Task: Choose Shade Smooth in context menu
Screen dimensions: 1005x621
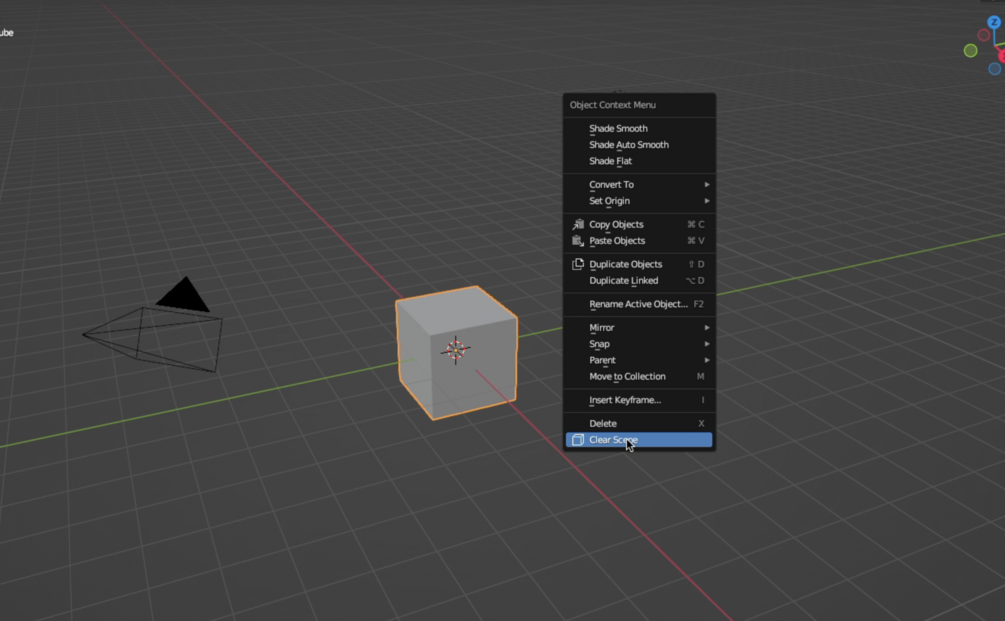Action: 639,128
